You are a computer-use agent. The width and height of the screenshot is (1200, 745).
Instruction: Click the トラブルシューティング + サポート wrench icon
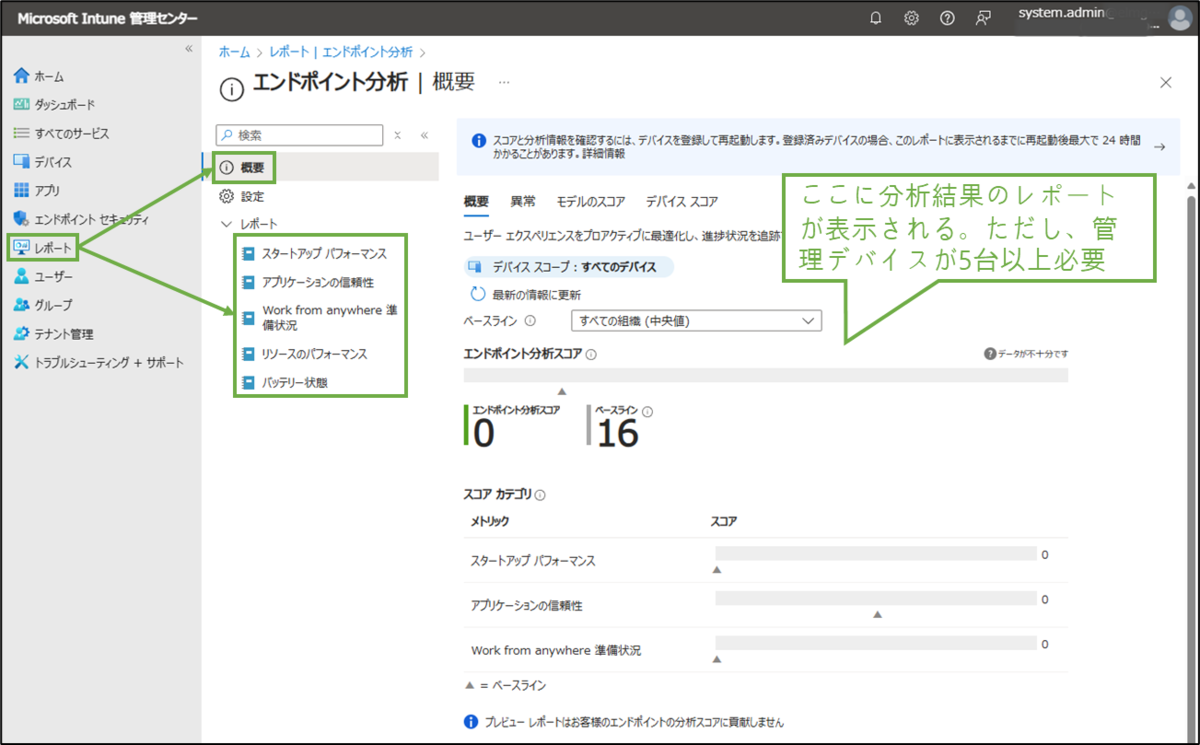22,362
